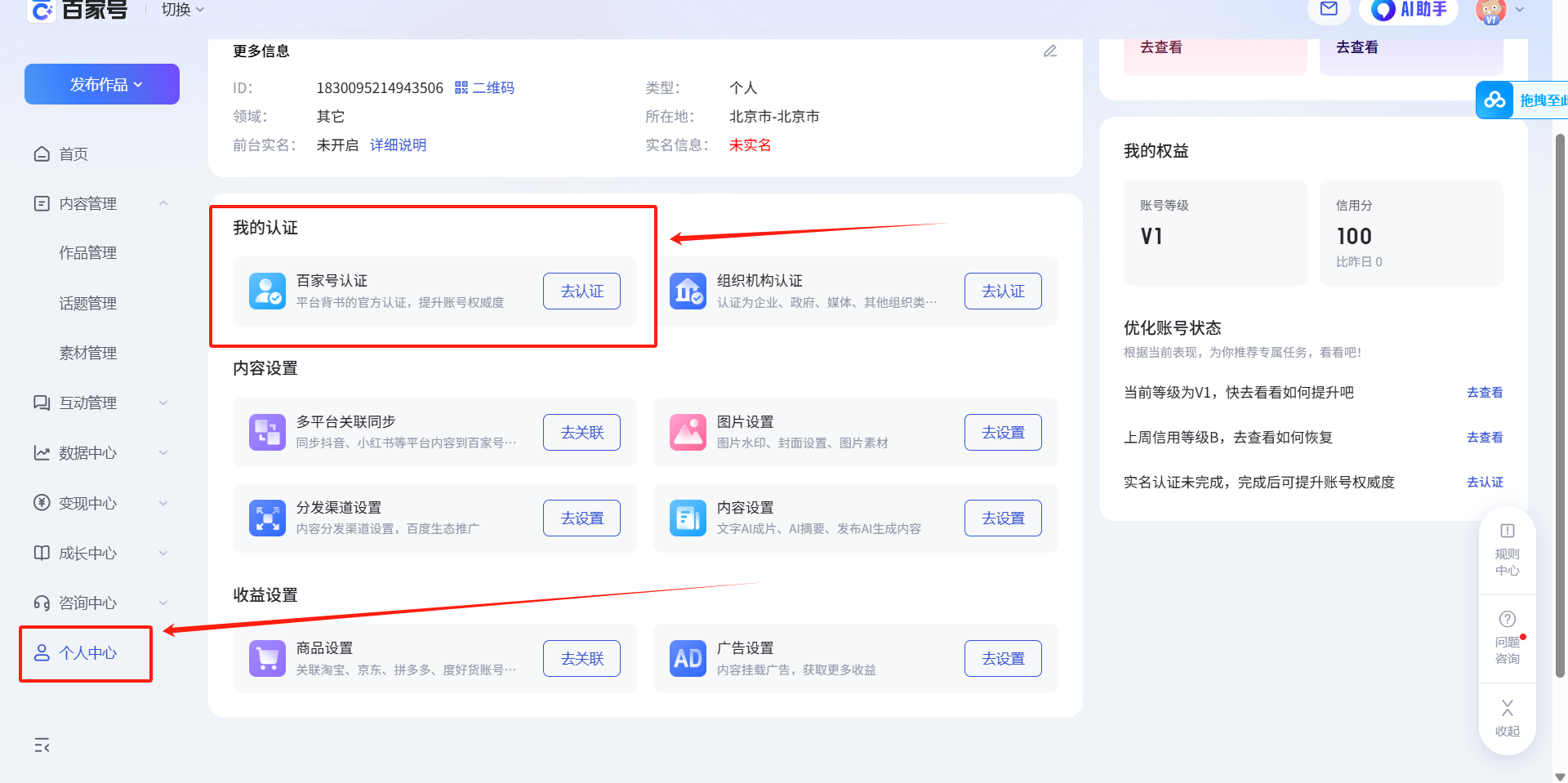1568x783 pixels.
Task: Collapse the 内容管理 sidebar section
Action: (x=163, y=203)
